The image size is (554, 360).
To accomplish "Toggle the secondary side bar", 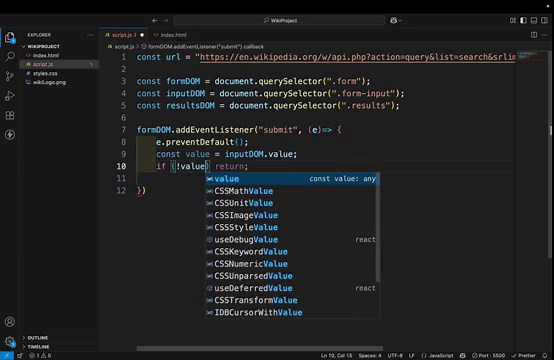I will (544, 20).
